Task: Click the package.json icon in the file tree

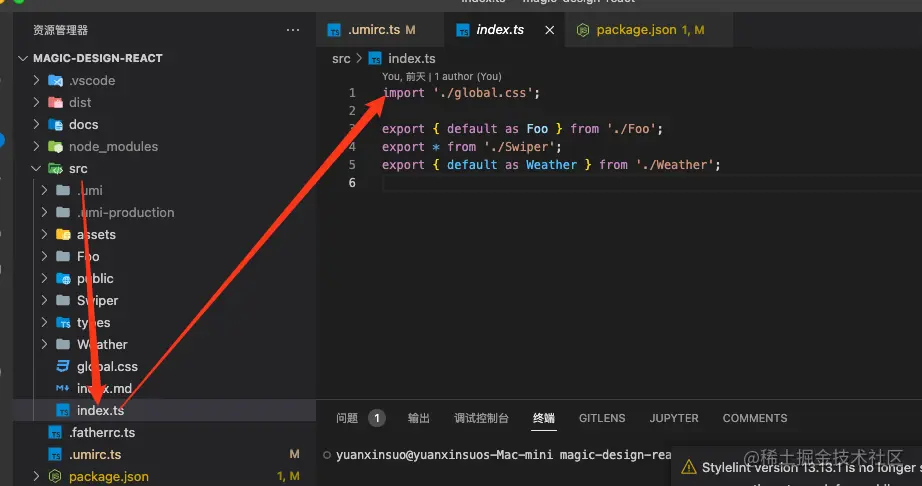Action: (x=55, y=477)
